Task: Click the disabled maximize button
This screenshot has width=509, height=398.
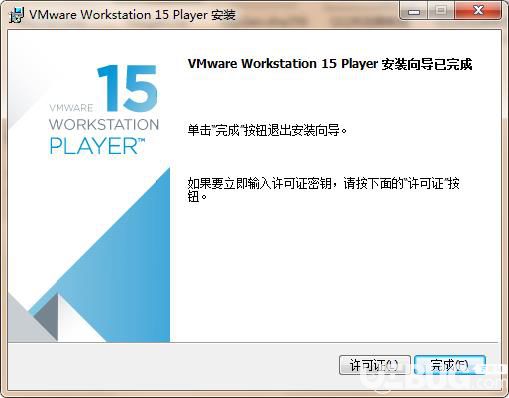Action: point(441,12)
